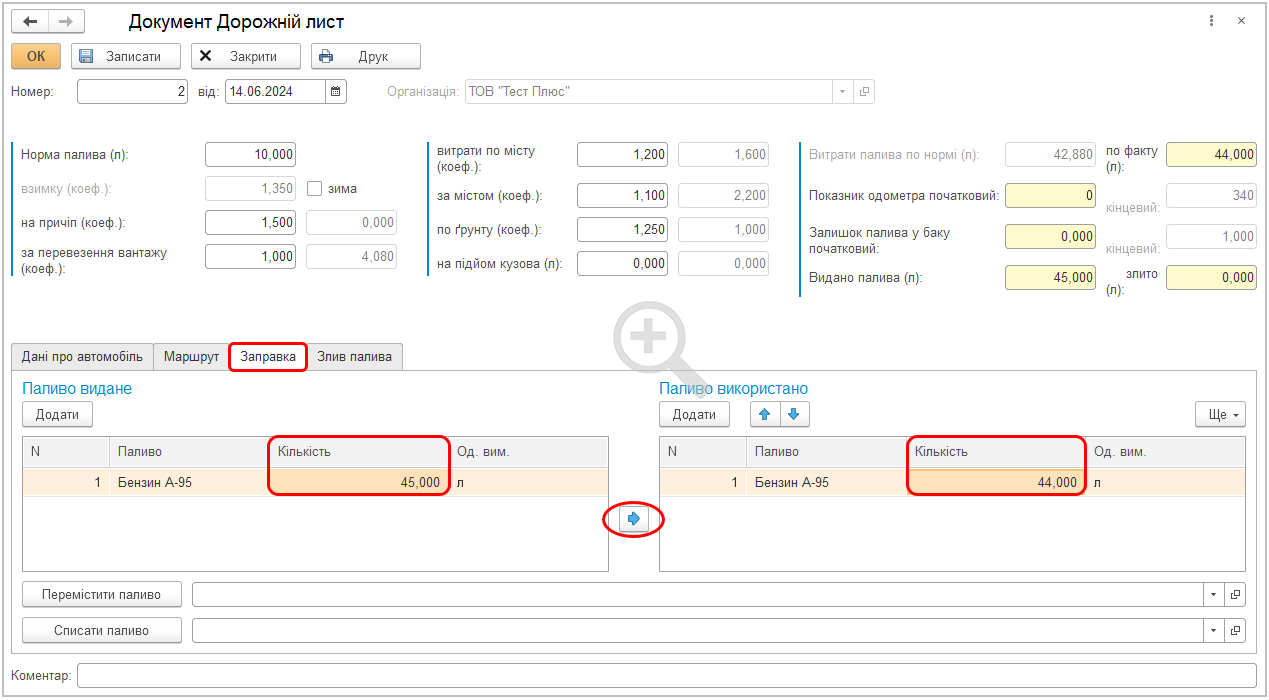This screenshot has height=700, width=1269.
Task: Expand the Перемістити паливо field dropdown
Action: tap(1215, 595)
